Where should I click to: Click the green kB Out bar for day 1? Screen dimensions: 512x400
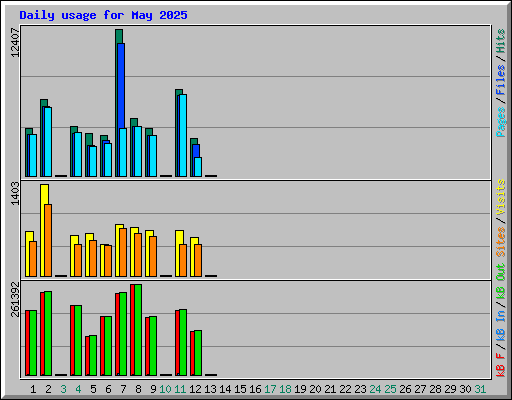tap(33, 343)
